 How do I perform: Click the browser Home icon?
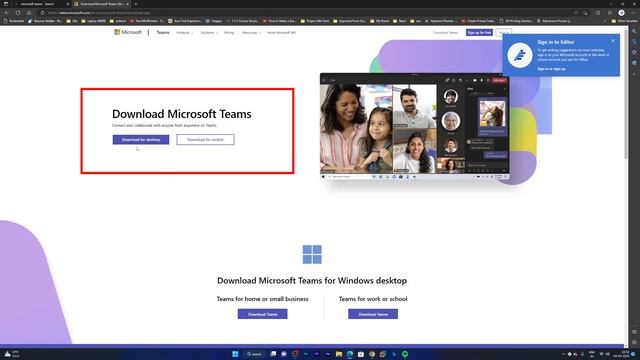click(29, 13)
